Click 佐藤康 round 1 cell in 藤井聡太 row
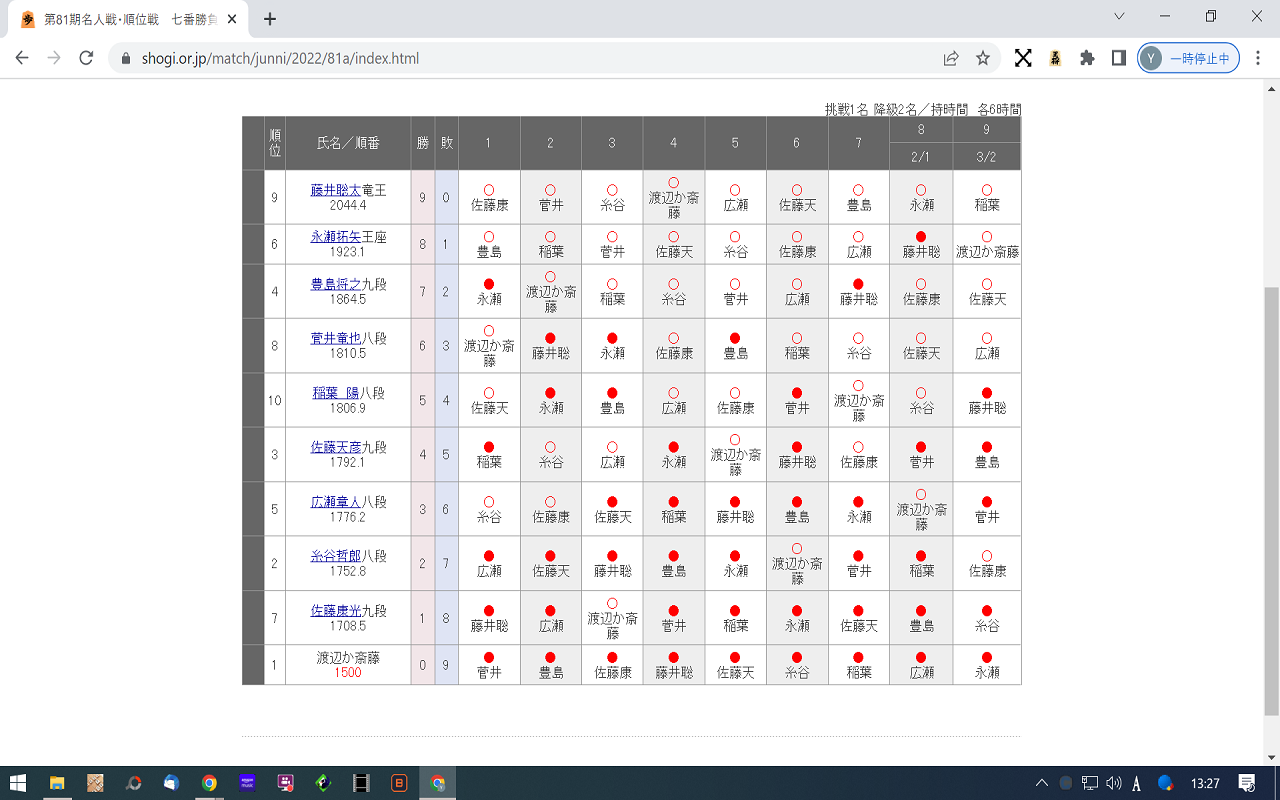 [489, 198]
